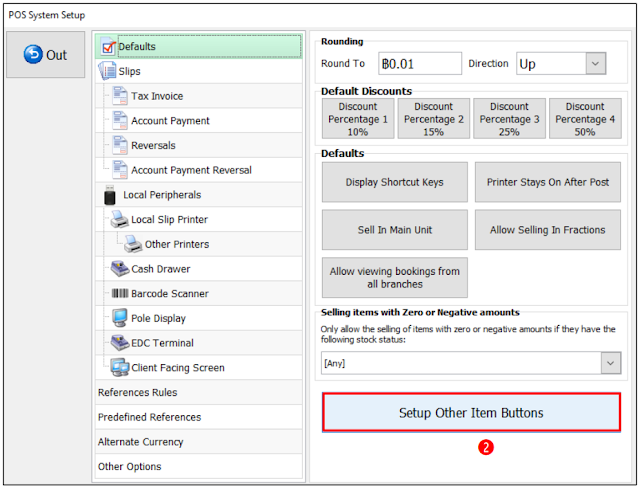Image resolution: width=640 pixels, height=488 pixels.
Task: Click the Account Payment Reversal document icon
Action: (120, 170)
